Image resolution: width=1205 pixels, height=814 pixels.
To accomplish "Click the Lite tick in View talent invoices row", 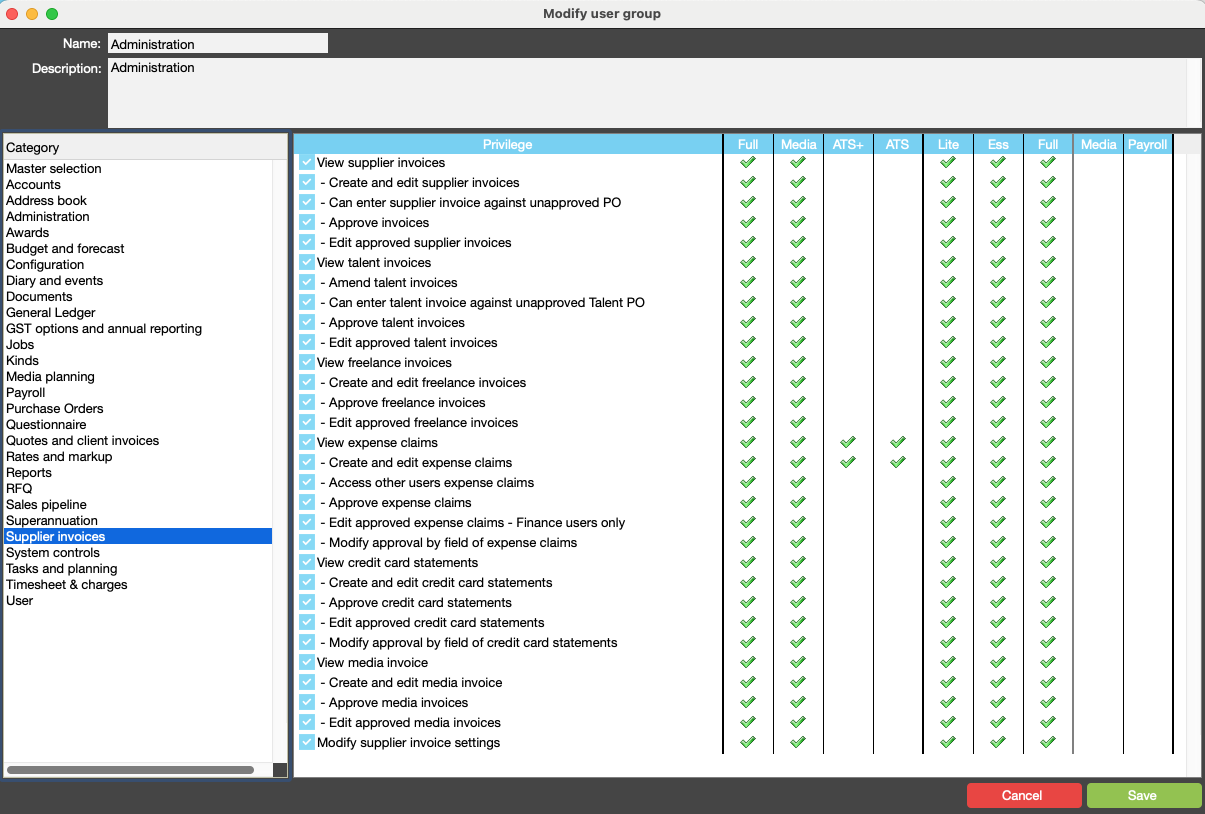I will (x=948, y=262).
